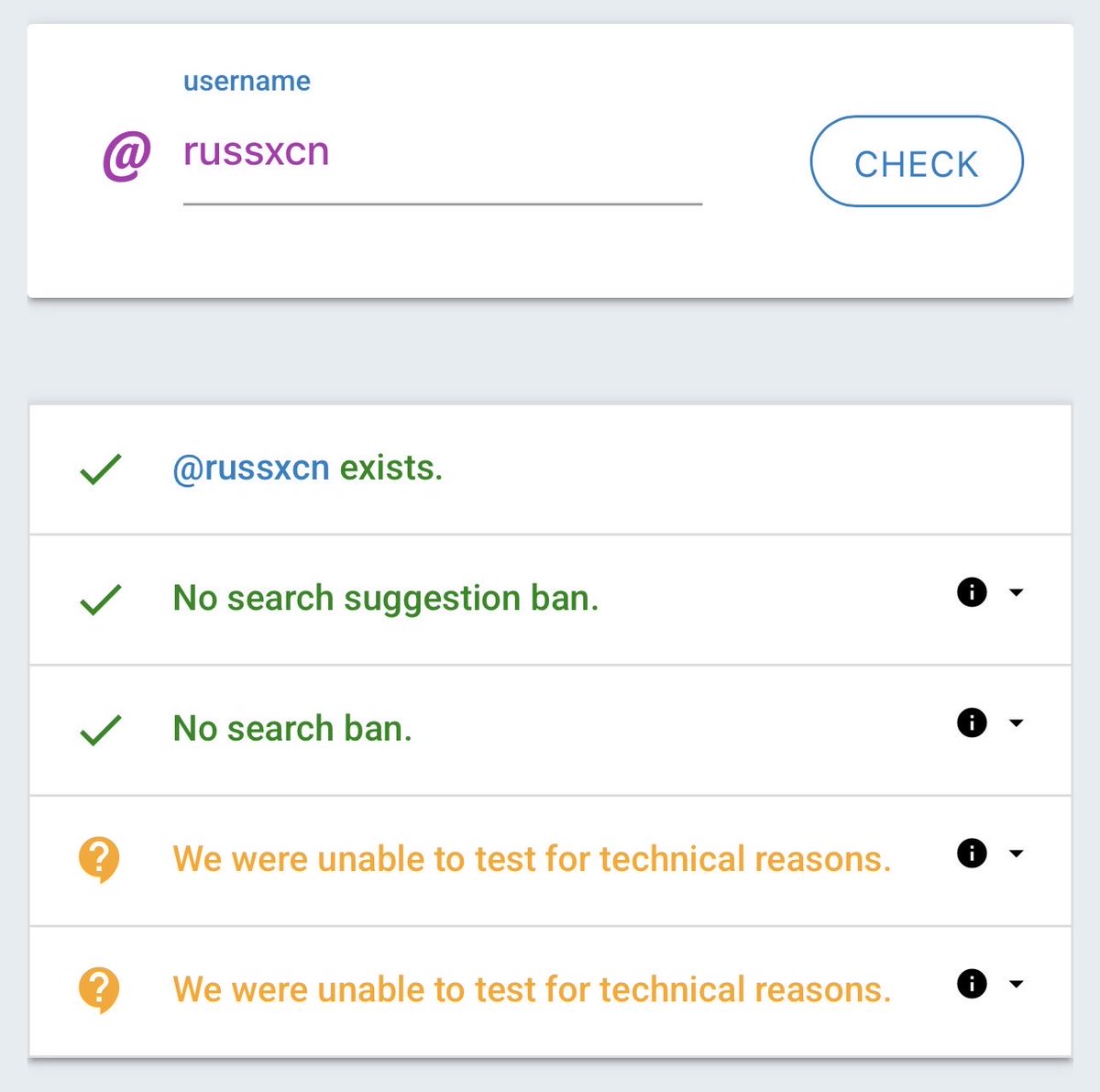Click the username label above the field

point(247,81)
